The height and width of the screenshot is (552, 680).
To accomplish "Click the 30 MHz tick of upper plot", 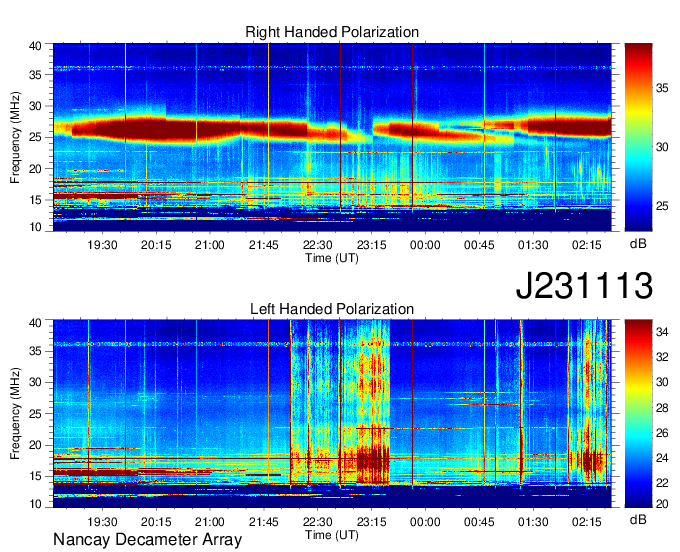I will [x=35, y=106].
